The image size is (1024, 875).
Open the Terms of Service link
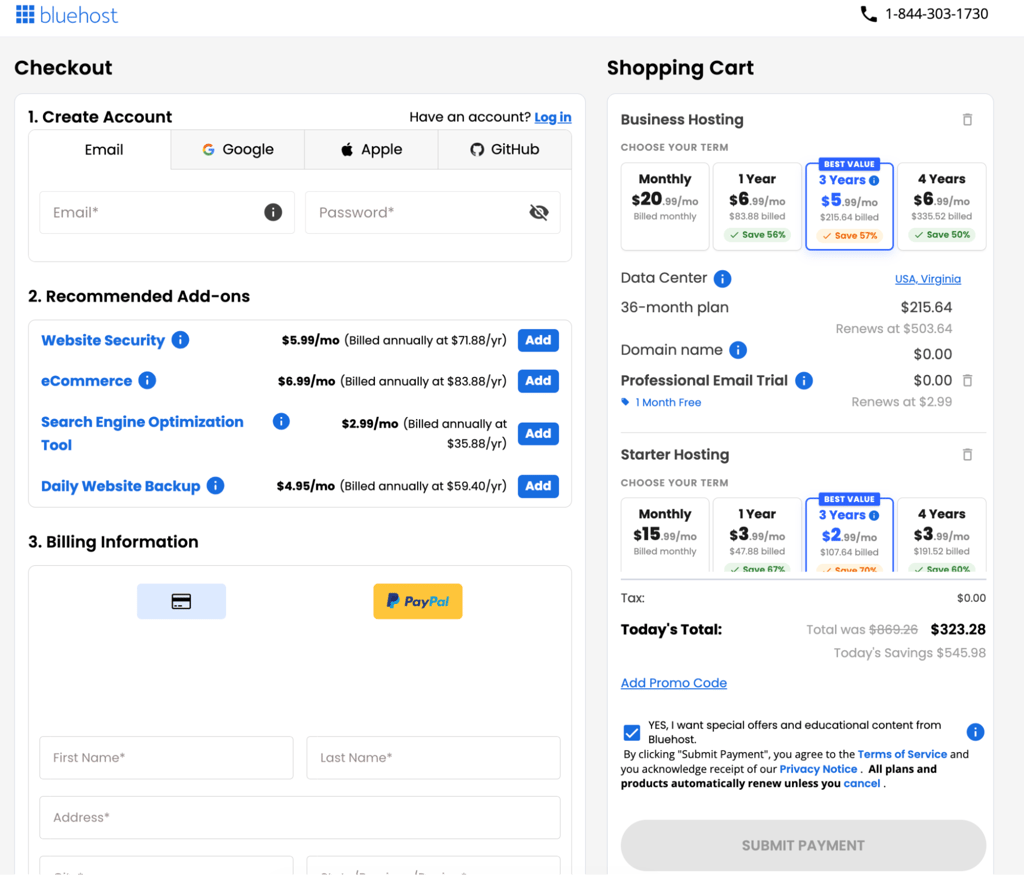(902, 754)
